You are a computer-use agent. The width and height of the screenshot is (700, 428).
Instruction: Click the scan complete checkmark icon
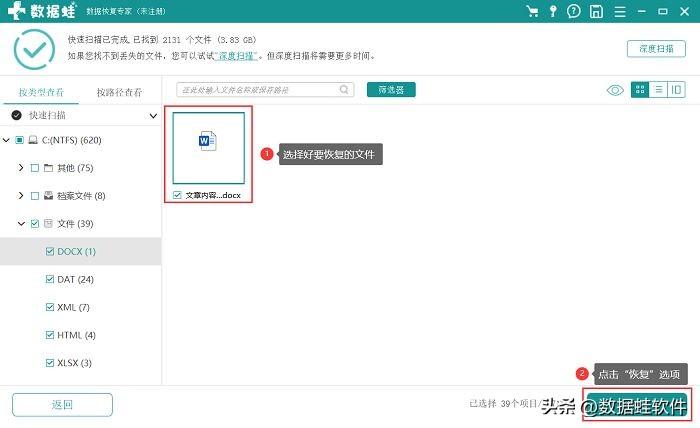point(34,49)
